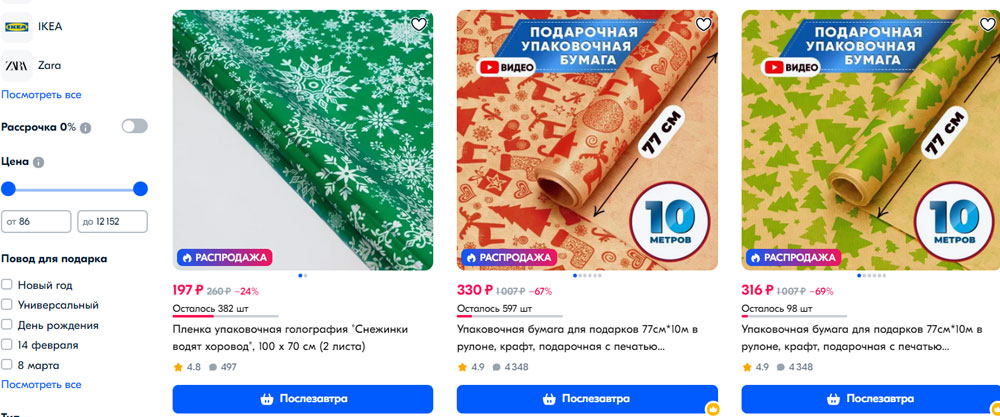Check the Новый год checkbox

click(7, 285)
